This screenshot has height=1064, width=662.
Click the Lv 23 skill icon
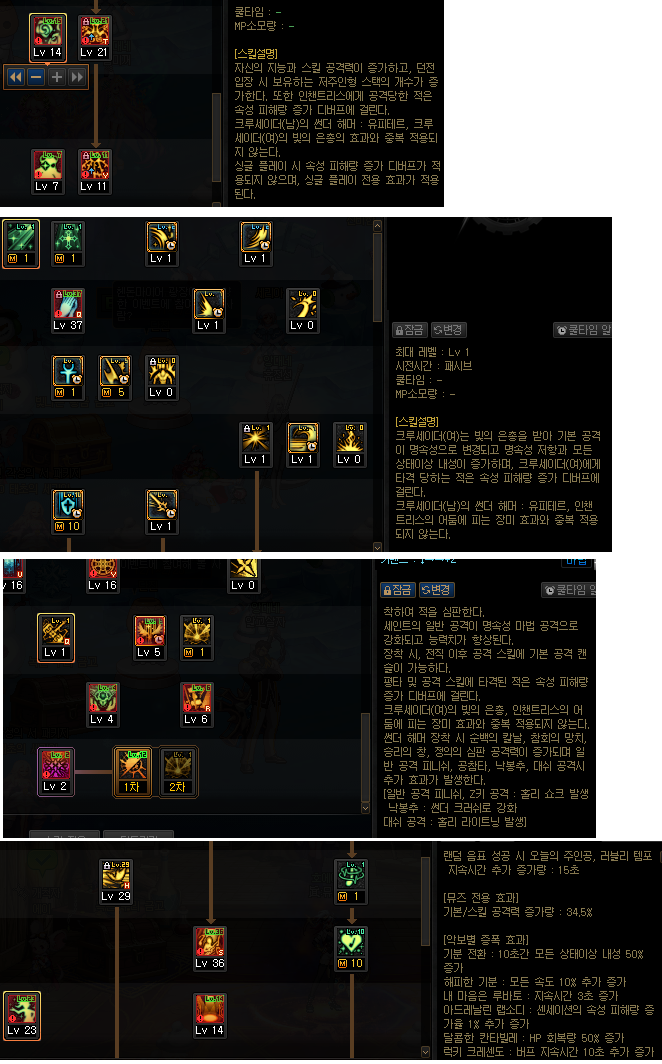pyautogui.click(x=22, y=1016)
